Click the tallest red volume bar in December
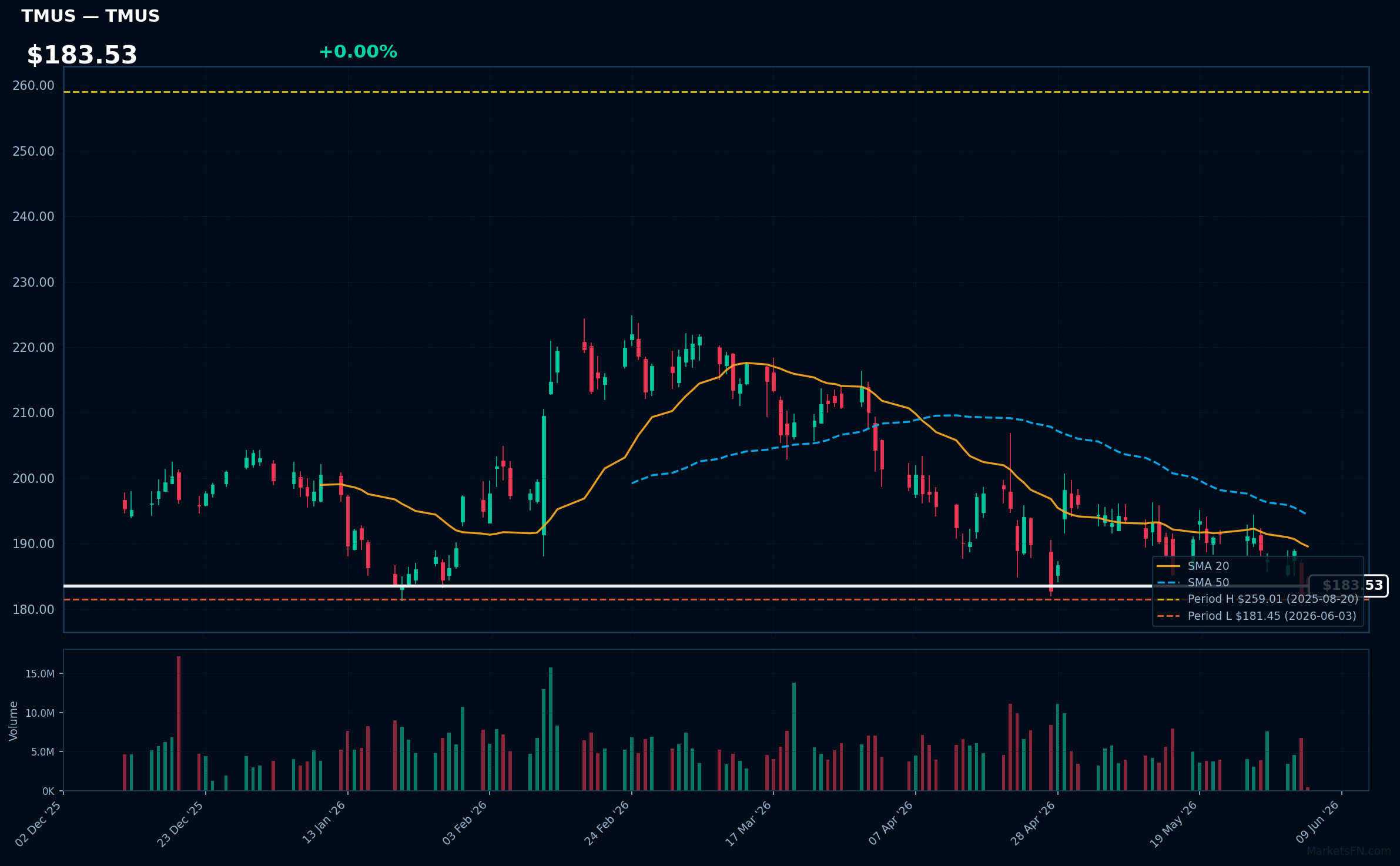The image size is (1400, 866). [x=179, y=723]
